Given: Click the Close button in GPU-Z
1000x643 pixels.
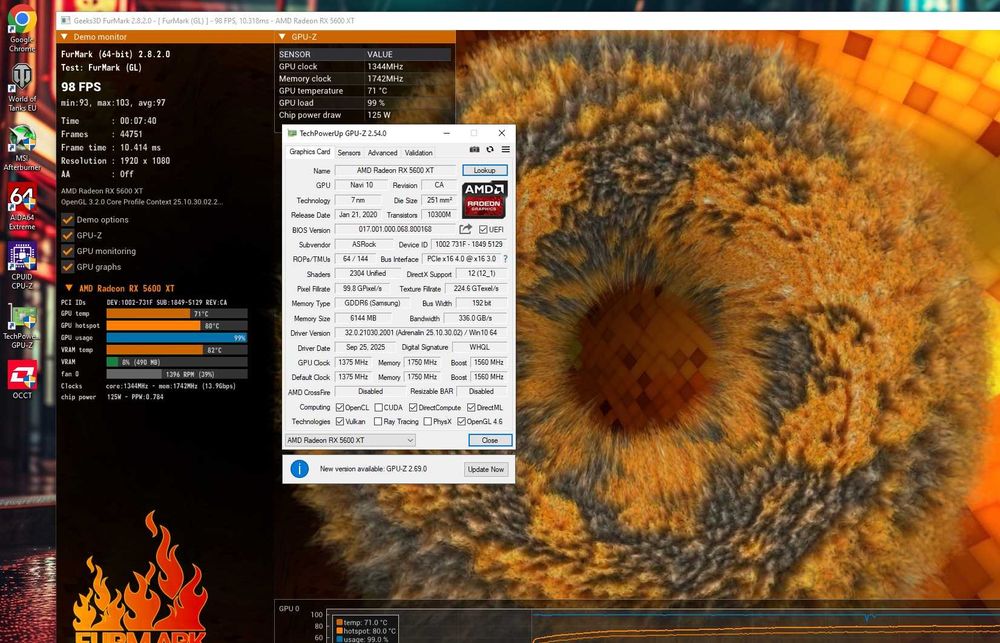Looking at the screenshot, I should 490,440.
